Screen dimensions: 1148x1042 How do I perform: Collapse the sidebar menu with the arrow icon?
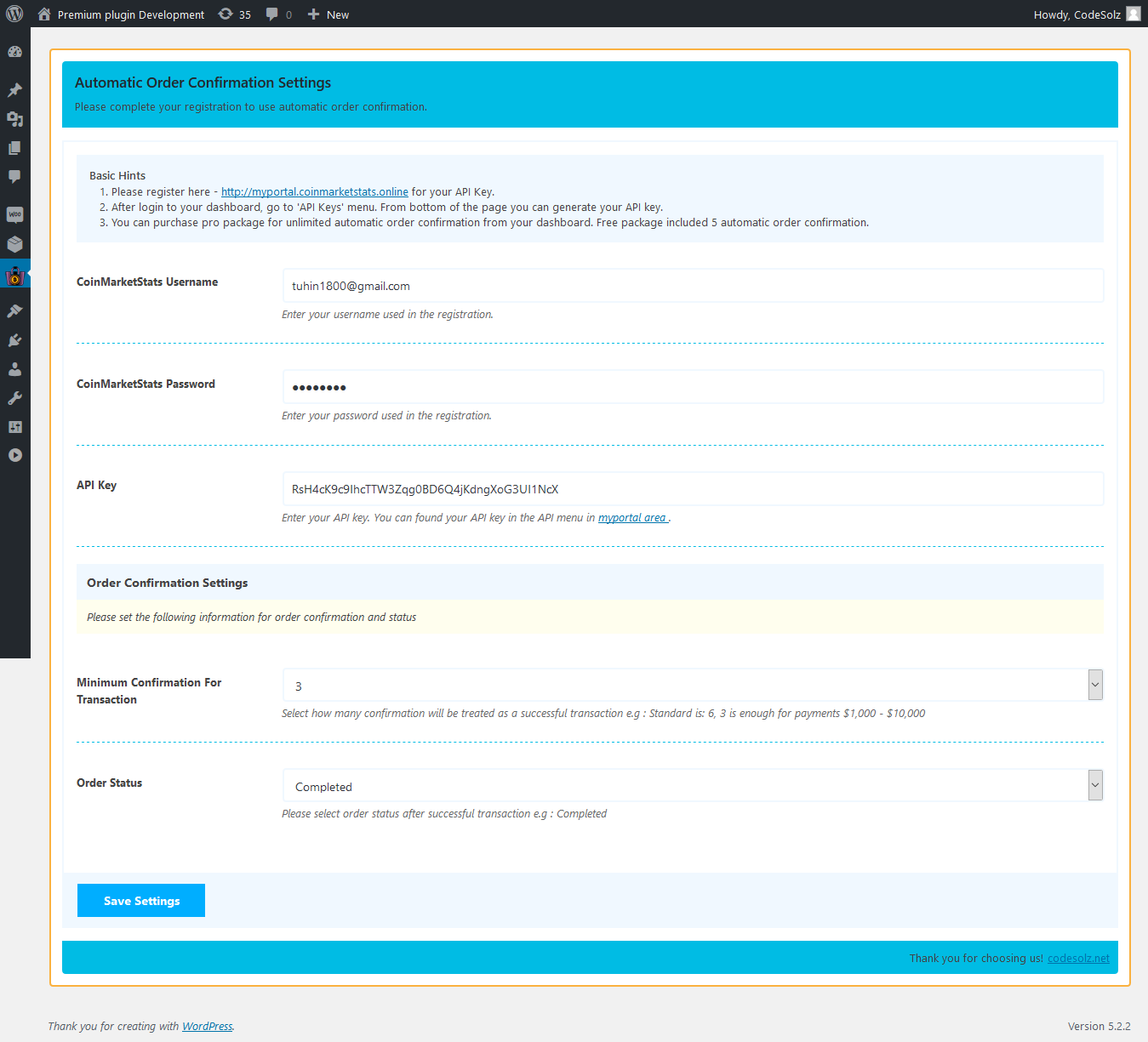pyautogui.click(x=14, y=455)
